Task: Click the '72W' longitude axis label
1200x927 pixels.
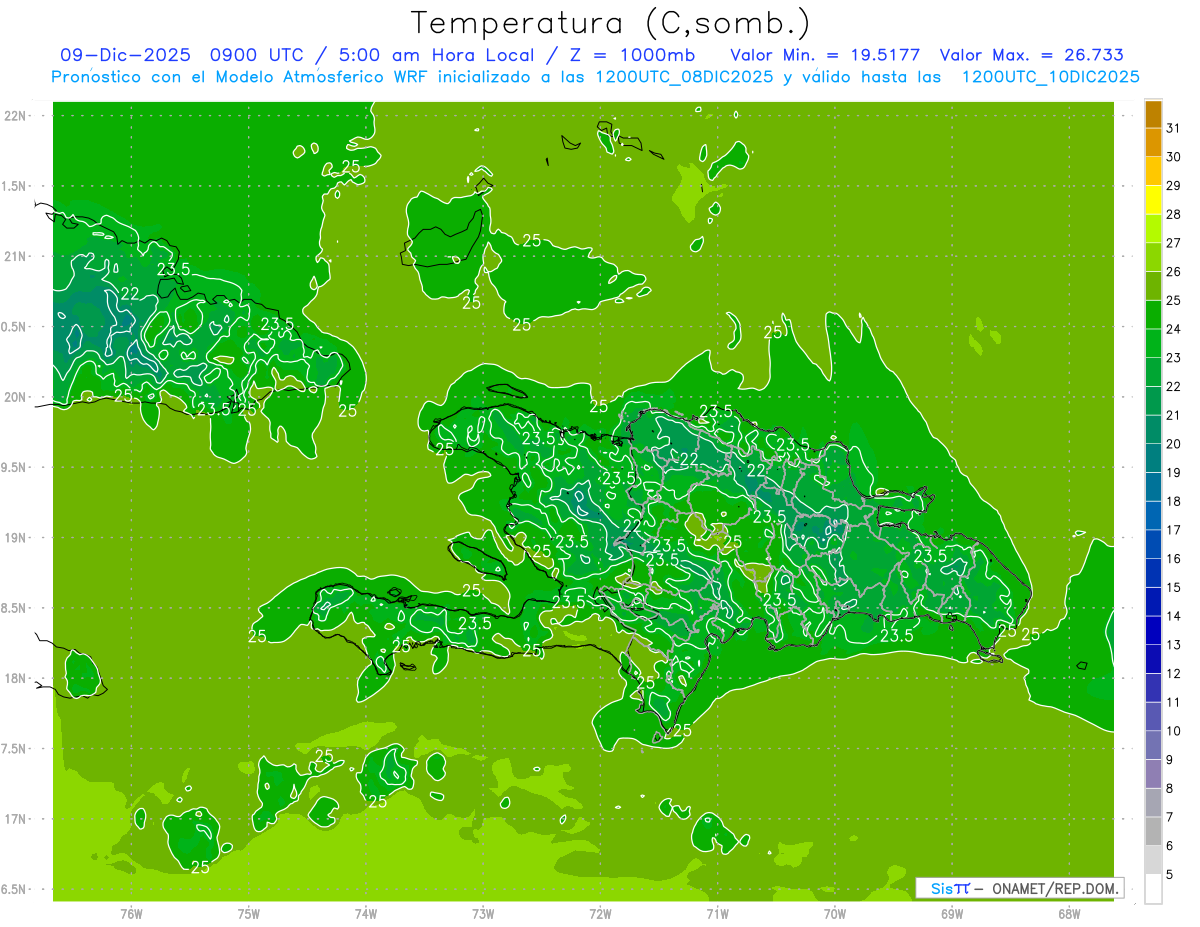Action: tap(600, 913)
